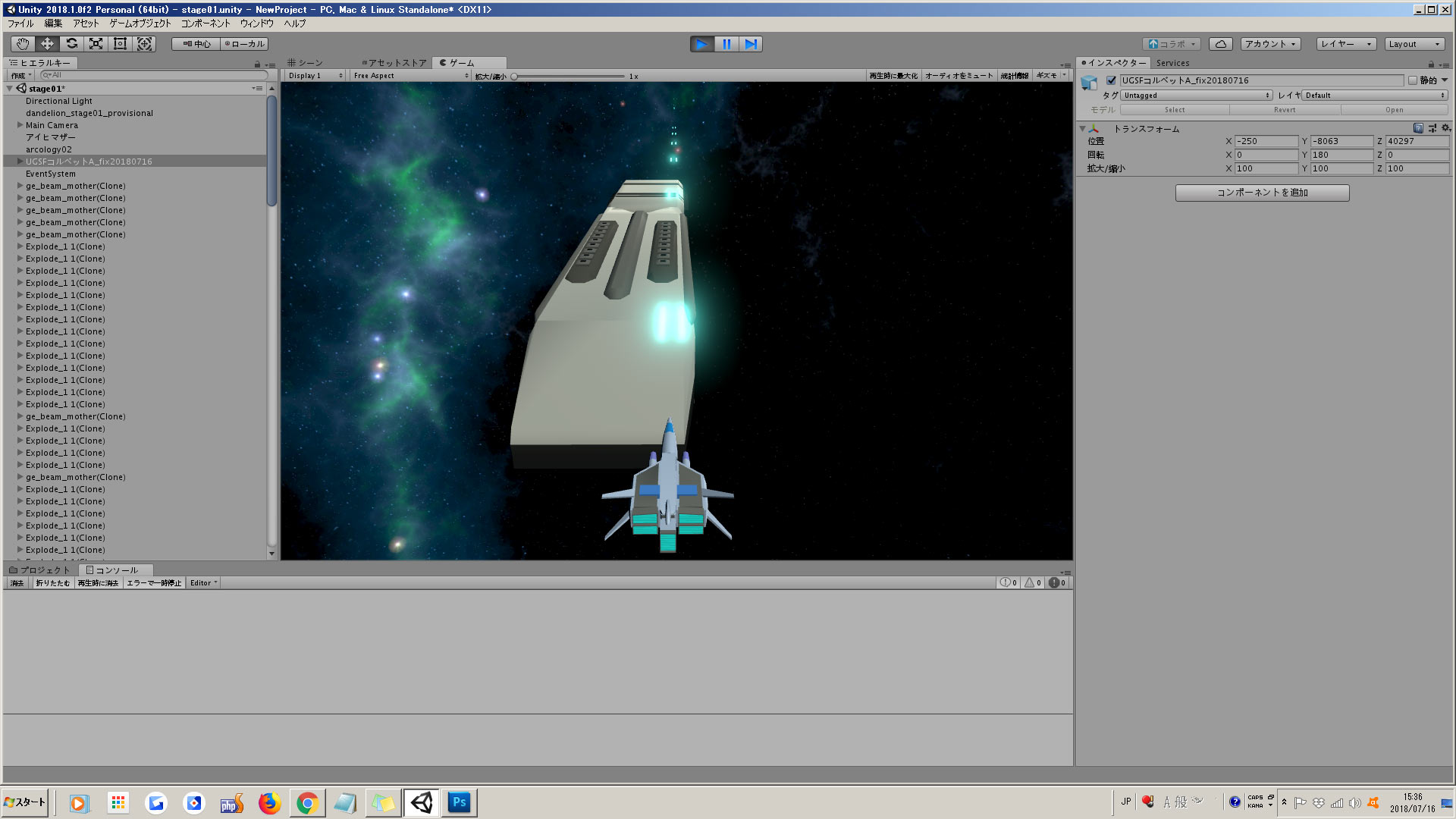Open the Component menu in menu bar
Viewport: 1456px width, 819px height.
pos(205,24)
